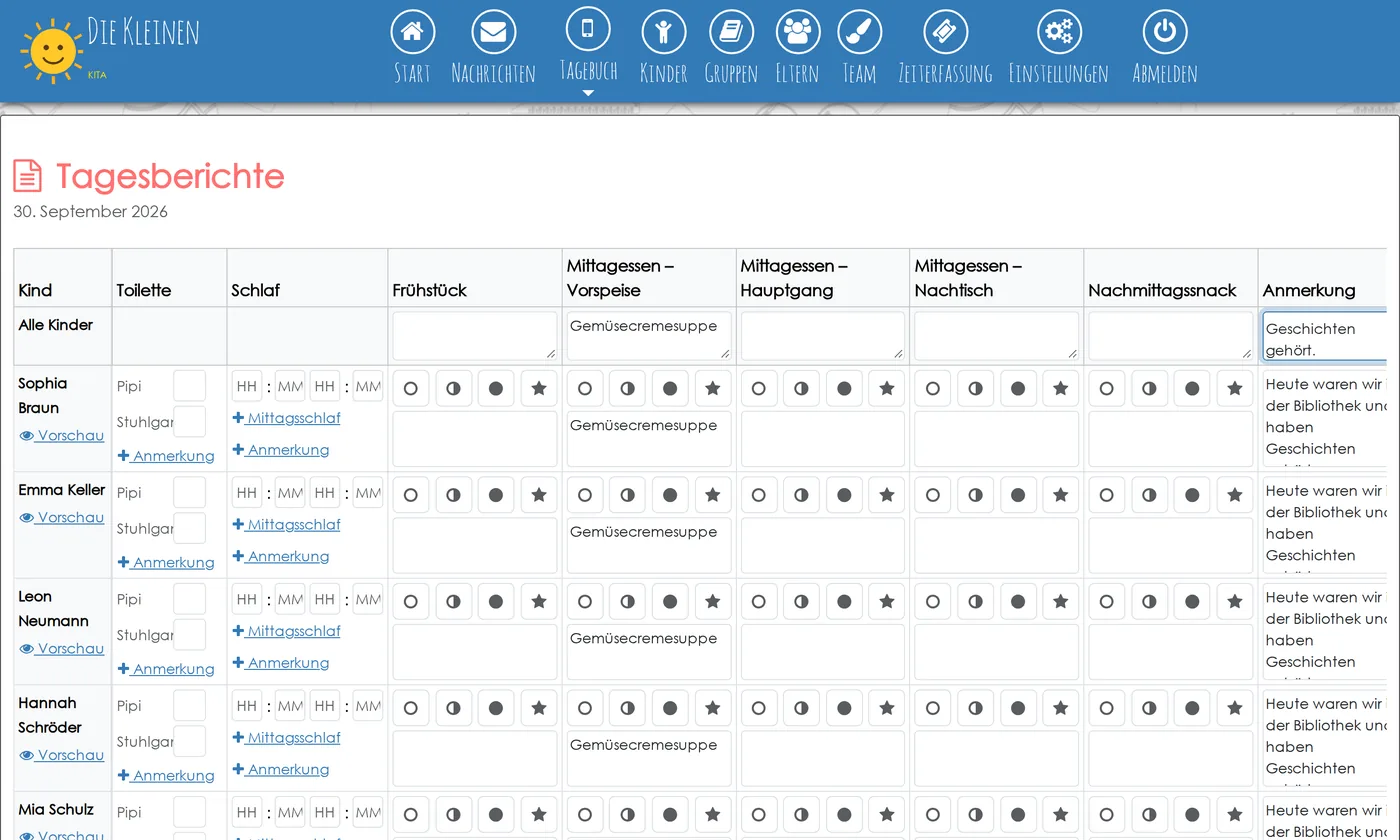Click Hannah Schröder's Nachtisch text box

[x=997, y=759]
